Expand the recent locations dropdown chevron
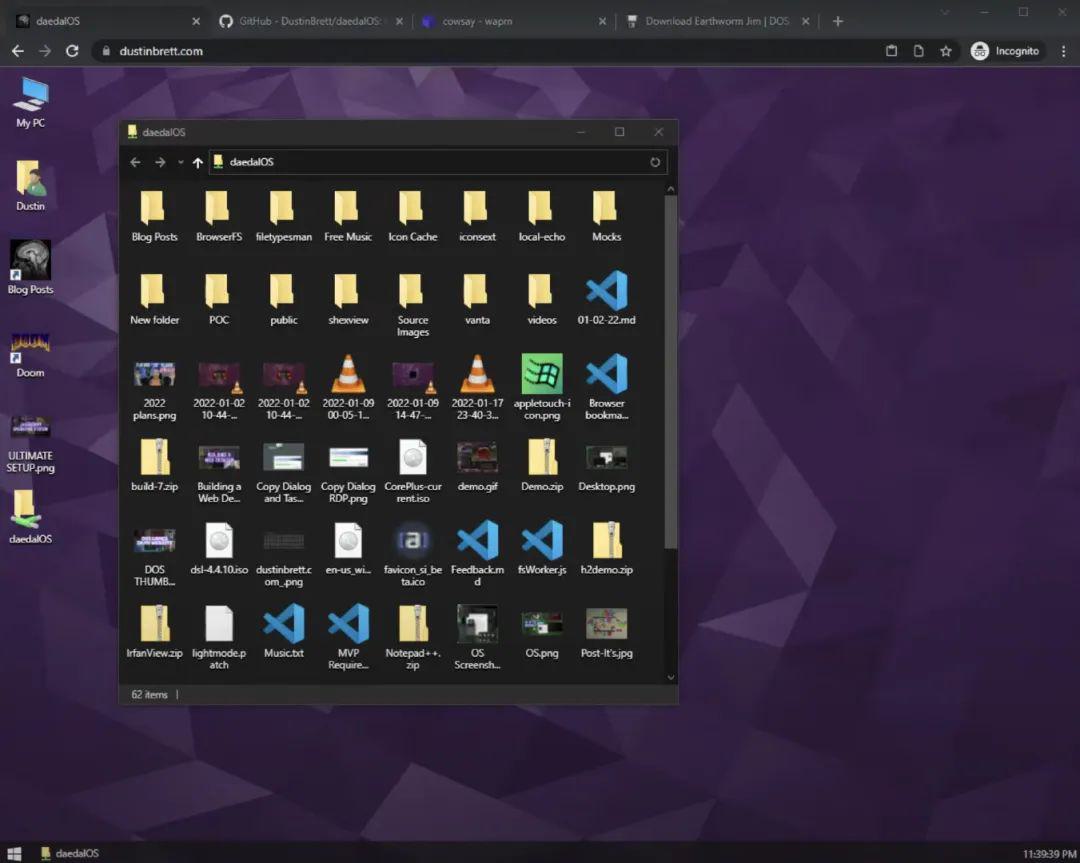Image resolution: width=1080 pixels, height=863 pixels. coord(180,162)
